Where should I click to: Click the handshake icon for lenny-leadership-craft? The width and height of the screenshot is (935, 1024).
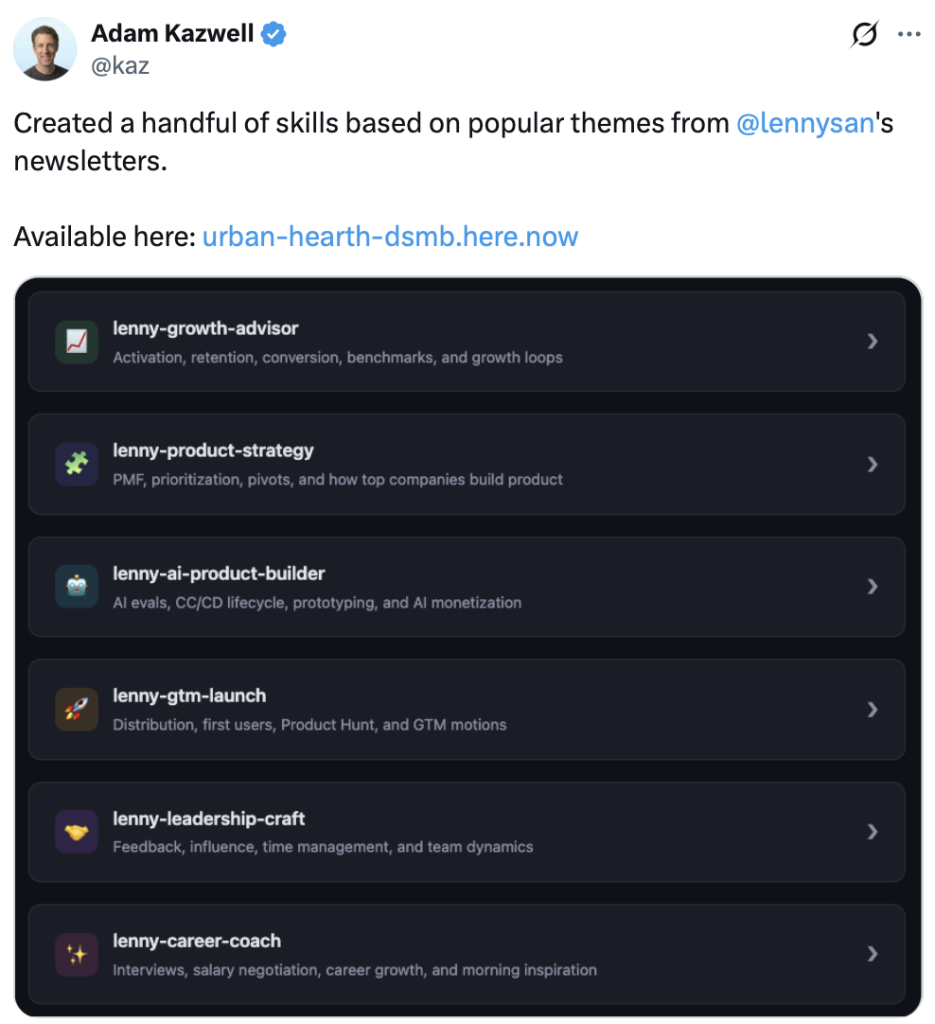coord(77,832)
